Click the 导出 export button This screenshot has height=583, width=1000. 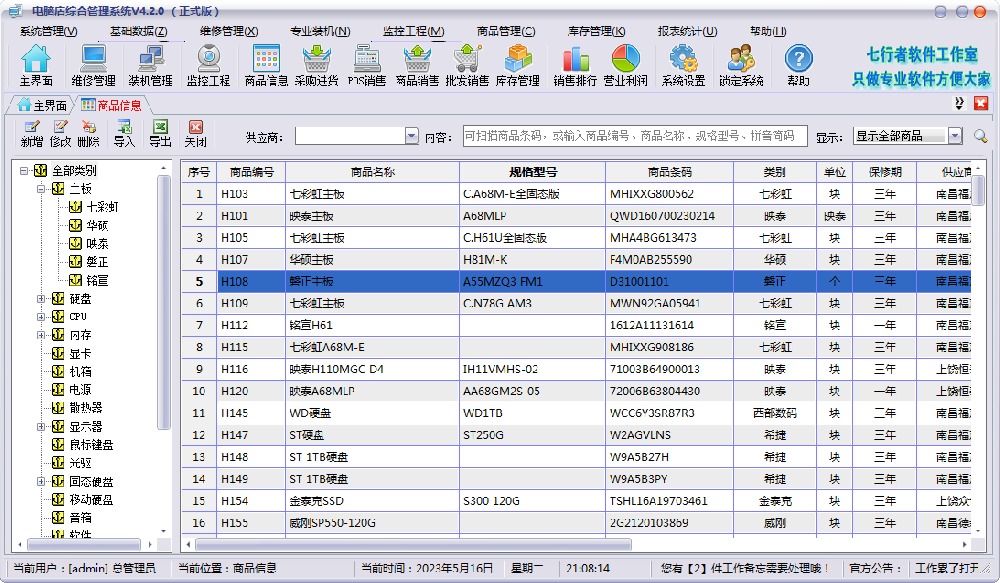point(160,134)
